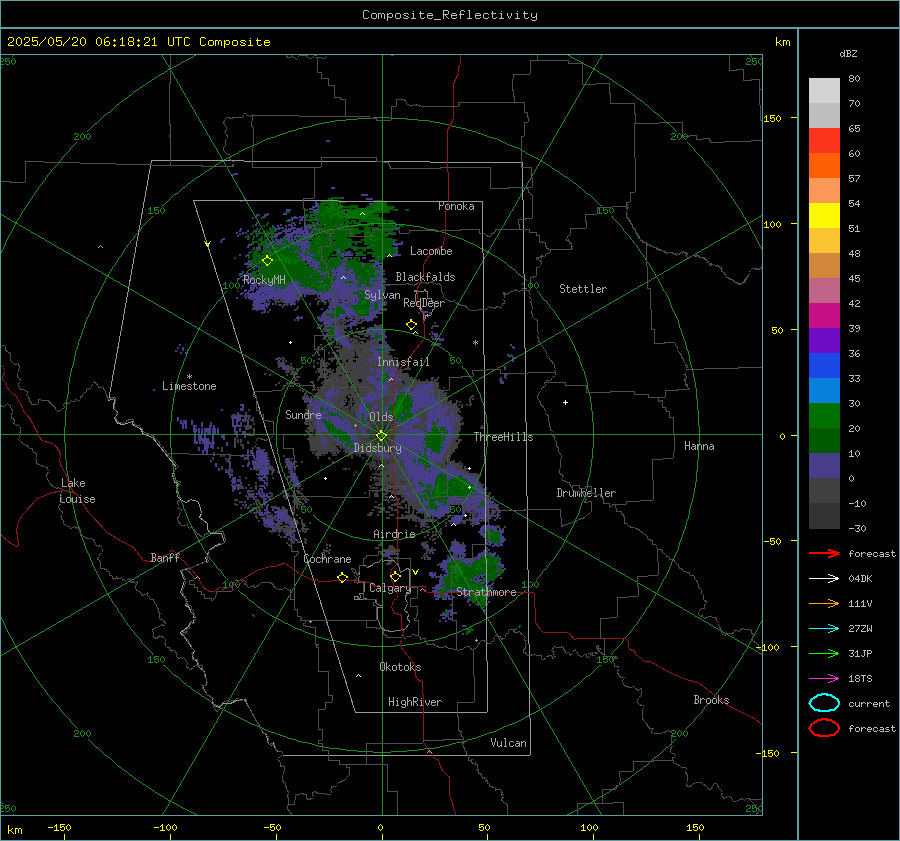Select the 30 dBZ green swatch

824,415
